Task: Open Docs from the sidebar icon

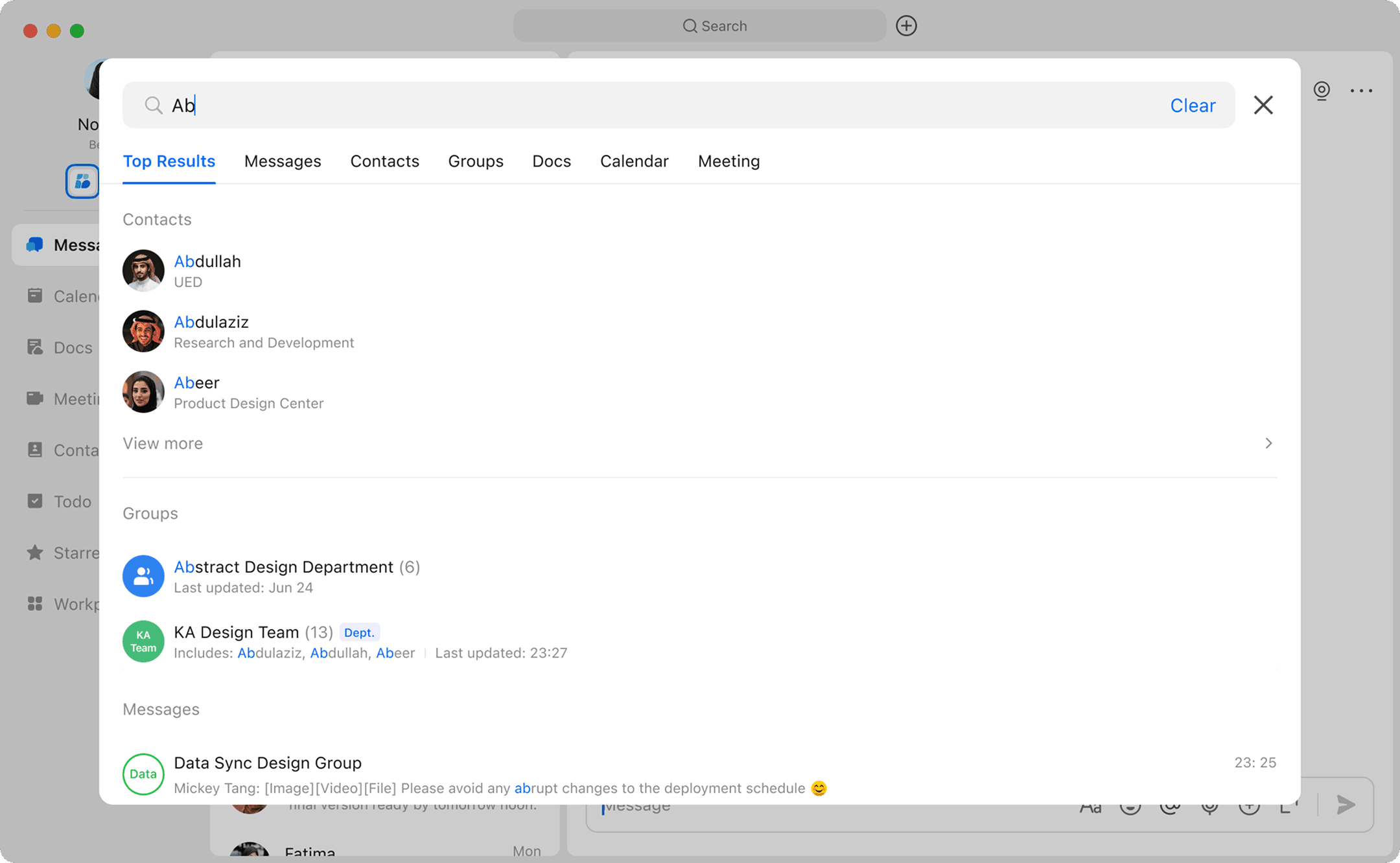Action: point(35,347)
